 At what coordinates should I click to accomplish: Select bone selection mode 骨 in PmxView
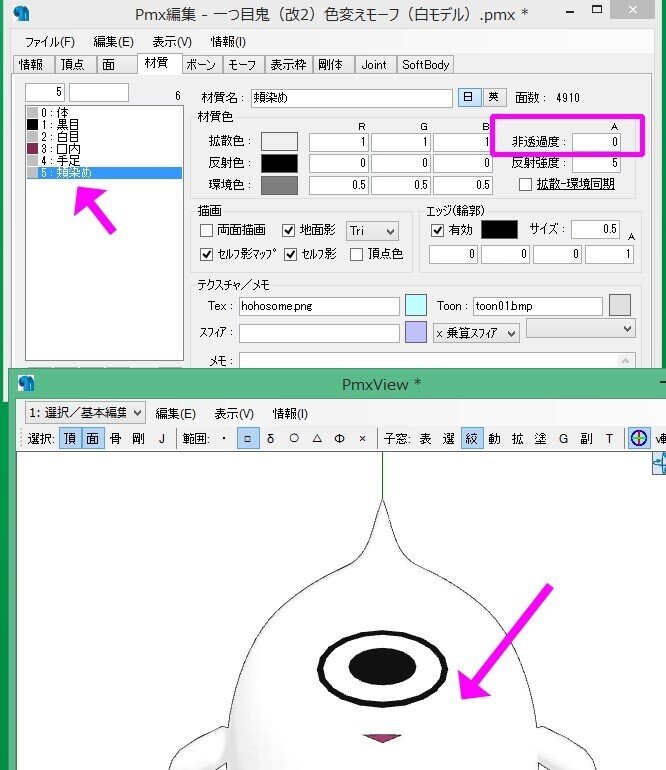pyautogui.click(x=115, y=438)
